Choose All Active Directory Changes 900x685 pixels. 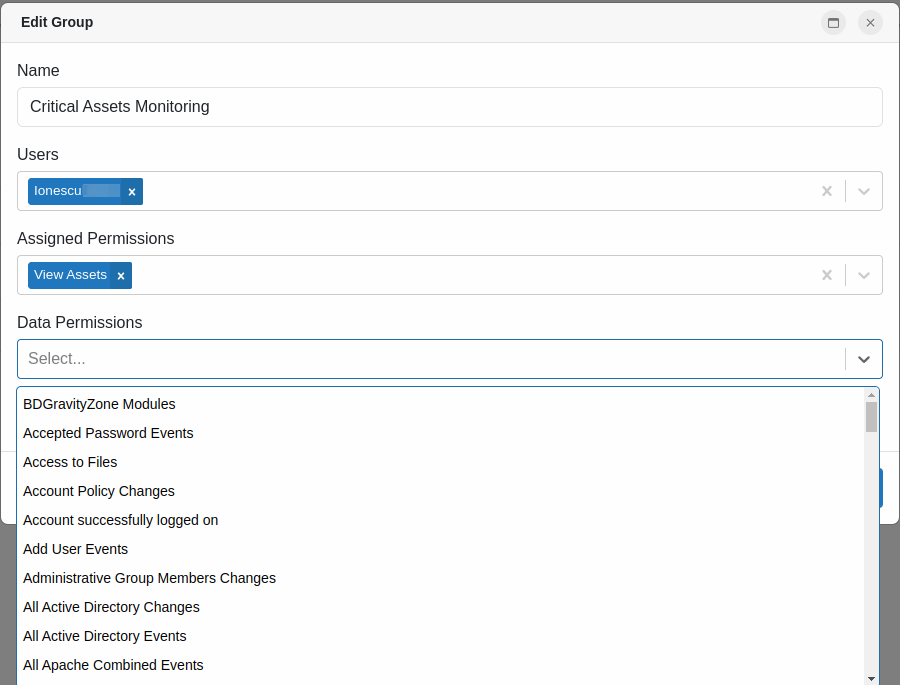point(111,607)
